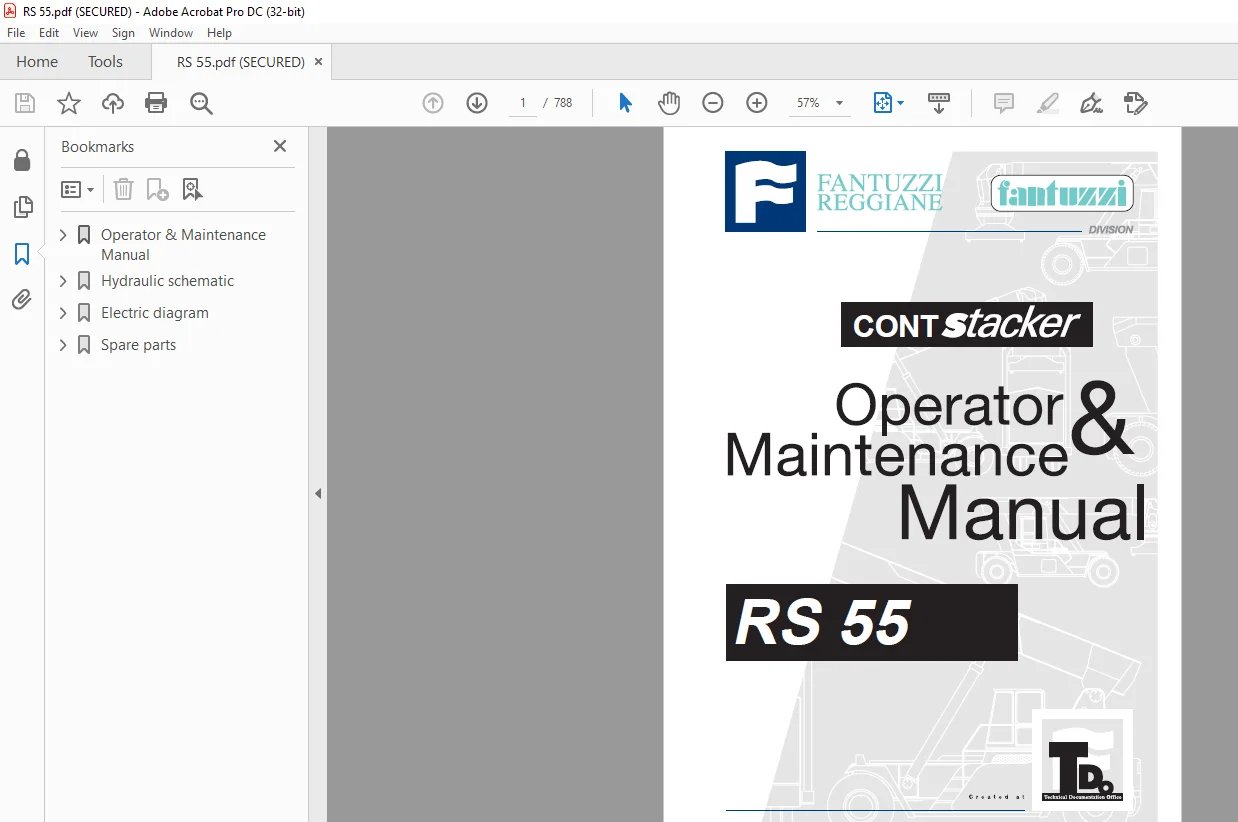Open security lock panel in sidebar
This screenshot has height=822, width=1238.
[x=22, y=160]
